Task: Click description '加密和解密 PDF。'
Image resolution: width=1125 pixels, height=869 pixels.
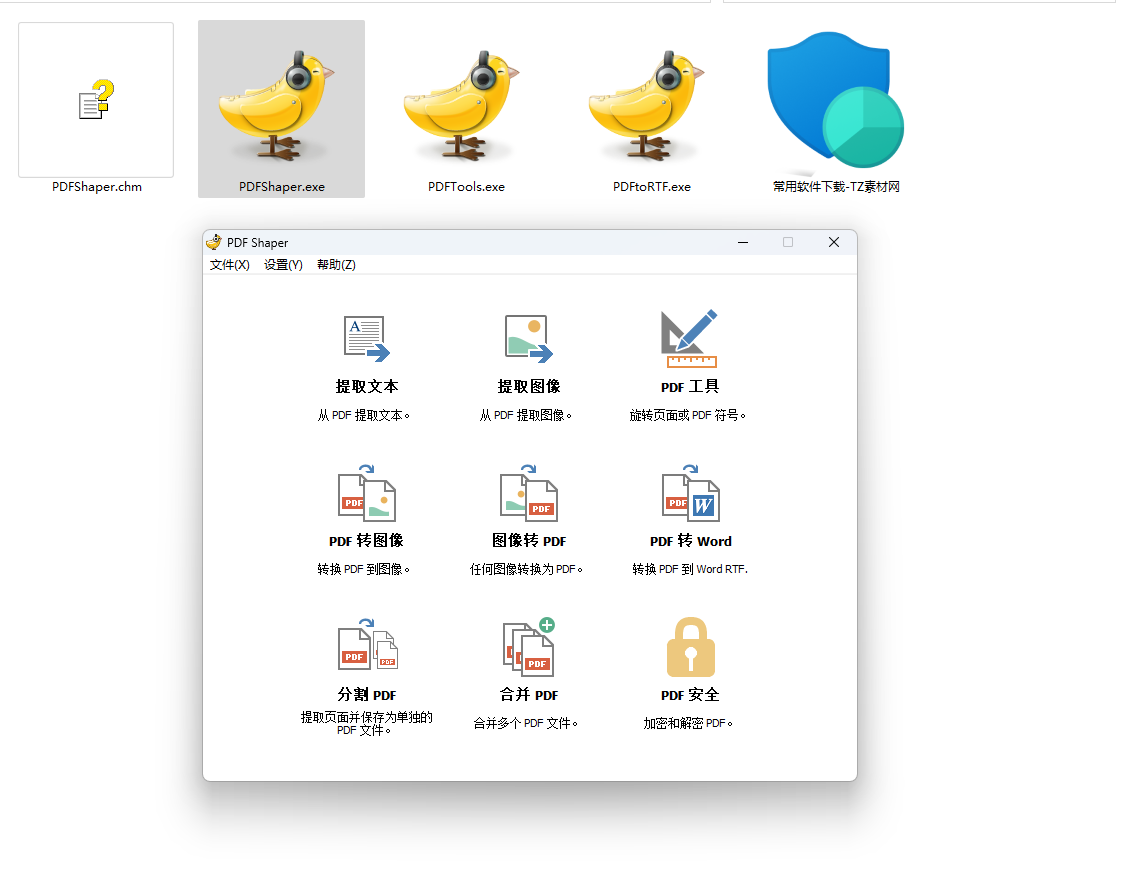Action: 688,723
